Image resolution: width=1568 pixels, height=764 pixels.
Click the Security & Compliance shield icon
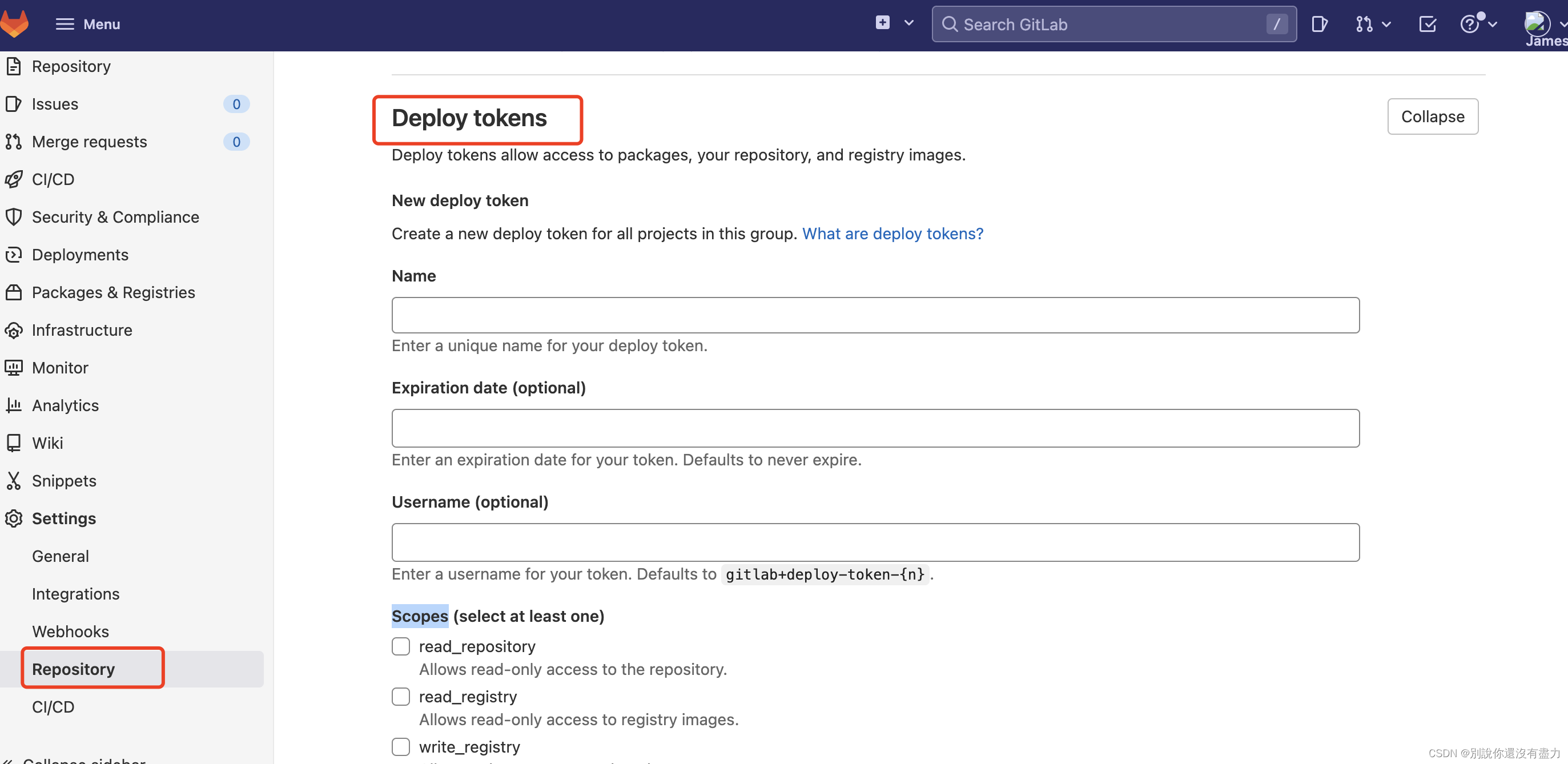click(13, 217)
